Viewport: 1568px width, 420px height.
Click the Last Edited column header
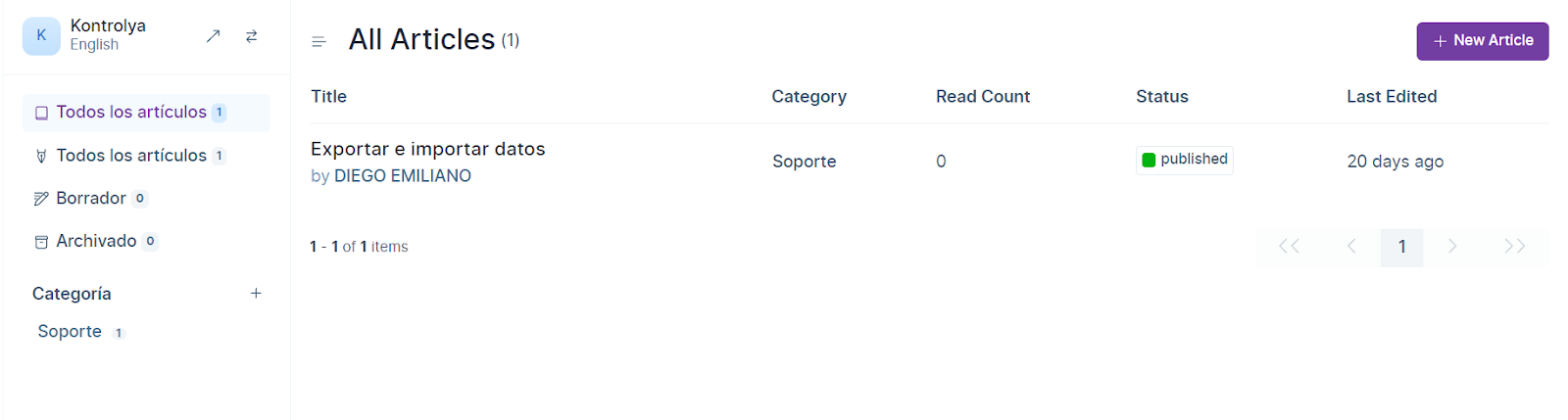[1391, 97]
